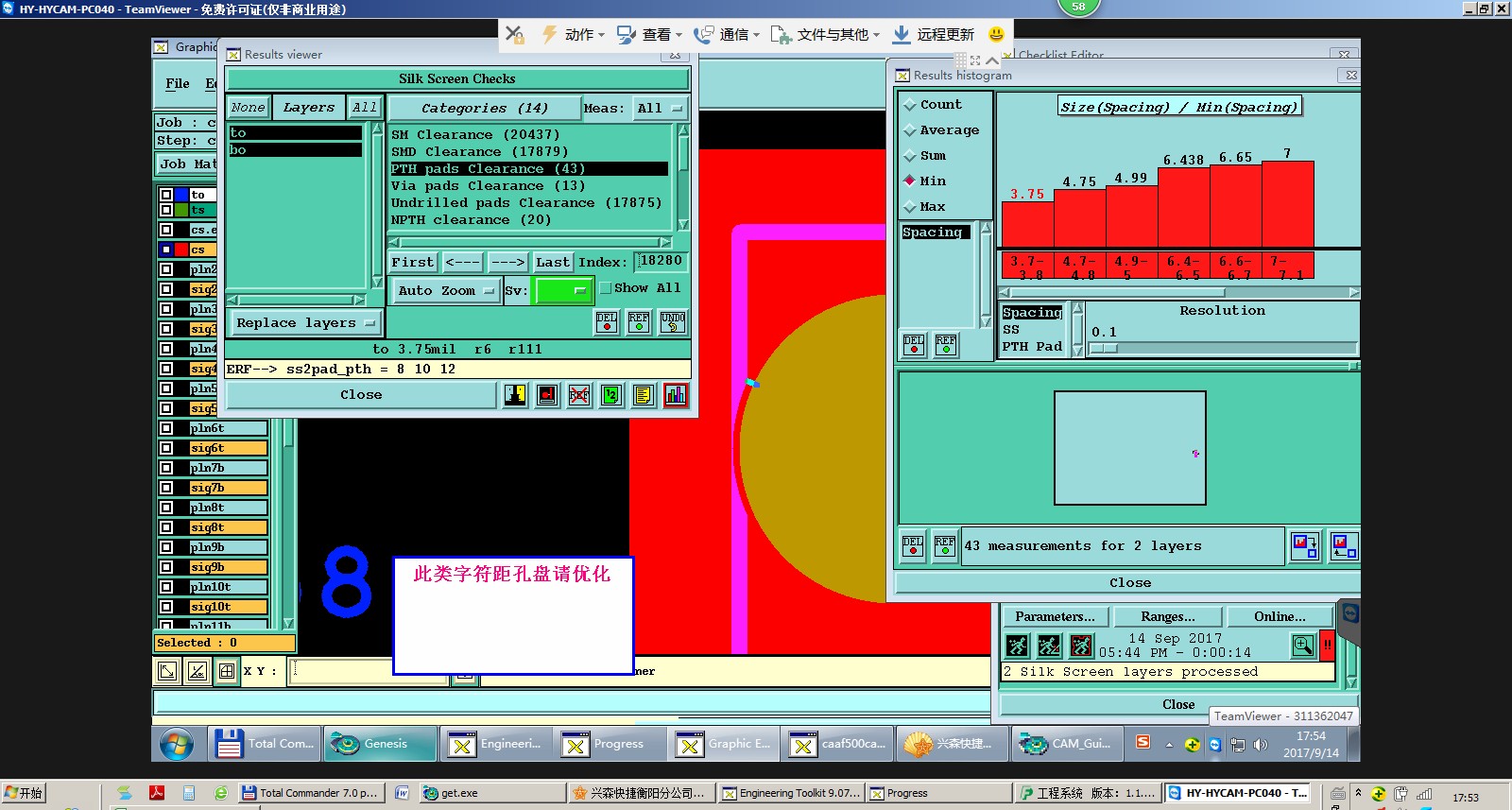Click the grid snap icon left of X Y
Viewport: 1512px width, 810px height.
tap(227, 671)
